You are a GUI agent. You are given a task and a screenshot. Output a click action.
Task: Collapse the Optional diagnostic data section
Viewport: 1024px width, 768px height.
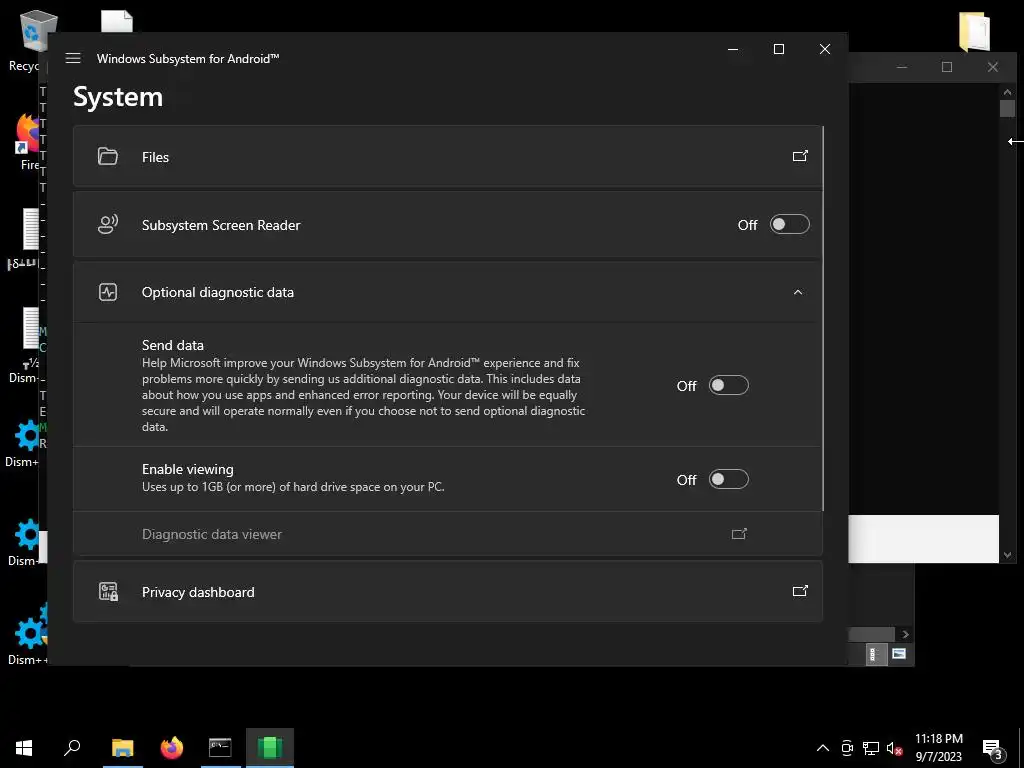pyautogui.click(x=797, y=293)
